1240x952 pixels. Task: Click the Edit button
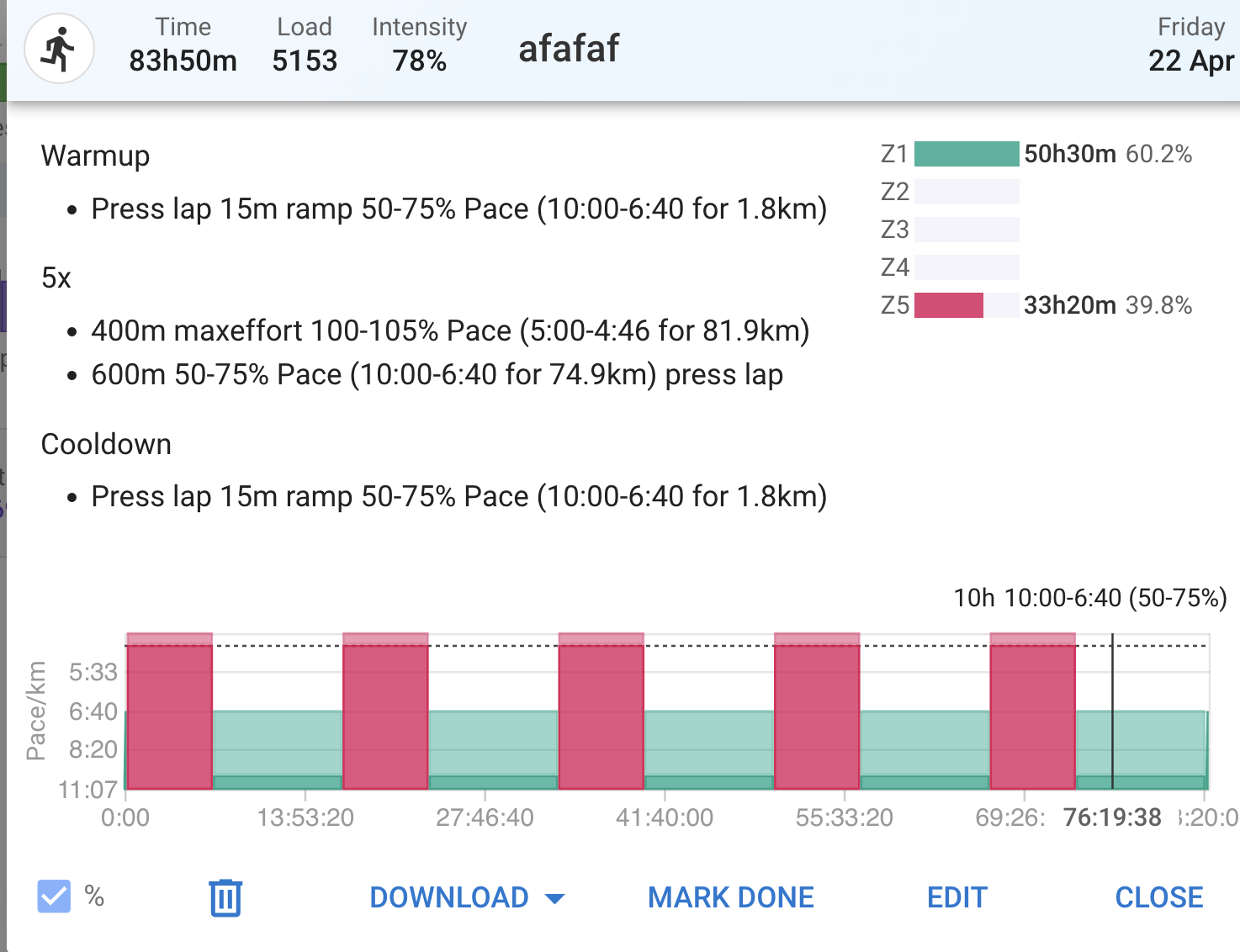[x=956, y=897]
